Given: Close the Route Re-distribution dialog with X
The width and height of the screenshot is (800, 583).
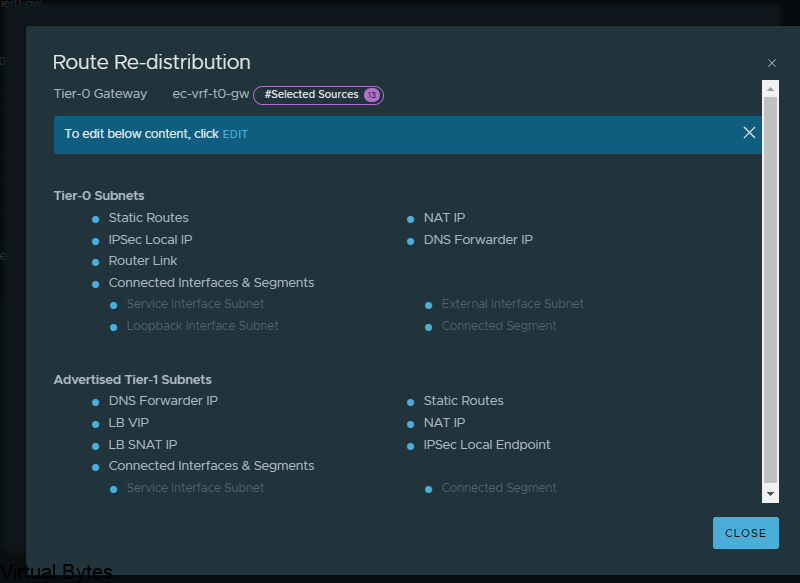Looking at the screenshot, I should point(771,63).
